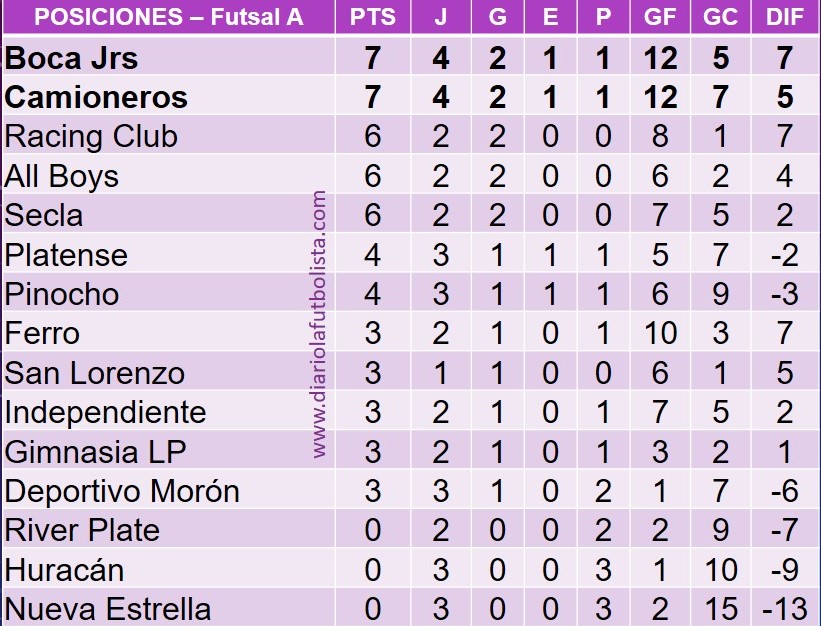
Task: Select Nueva Estrella's -13 DIF value
Action: pyautogui.click(x=784, y=610)
